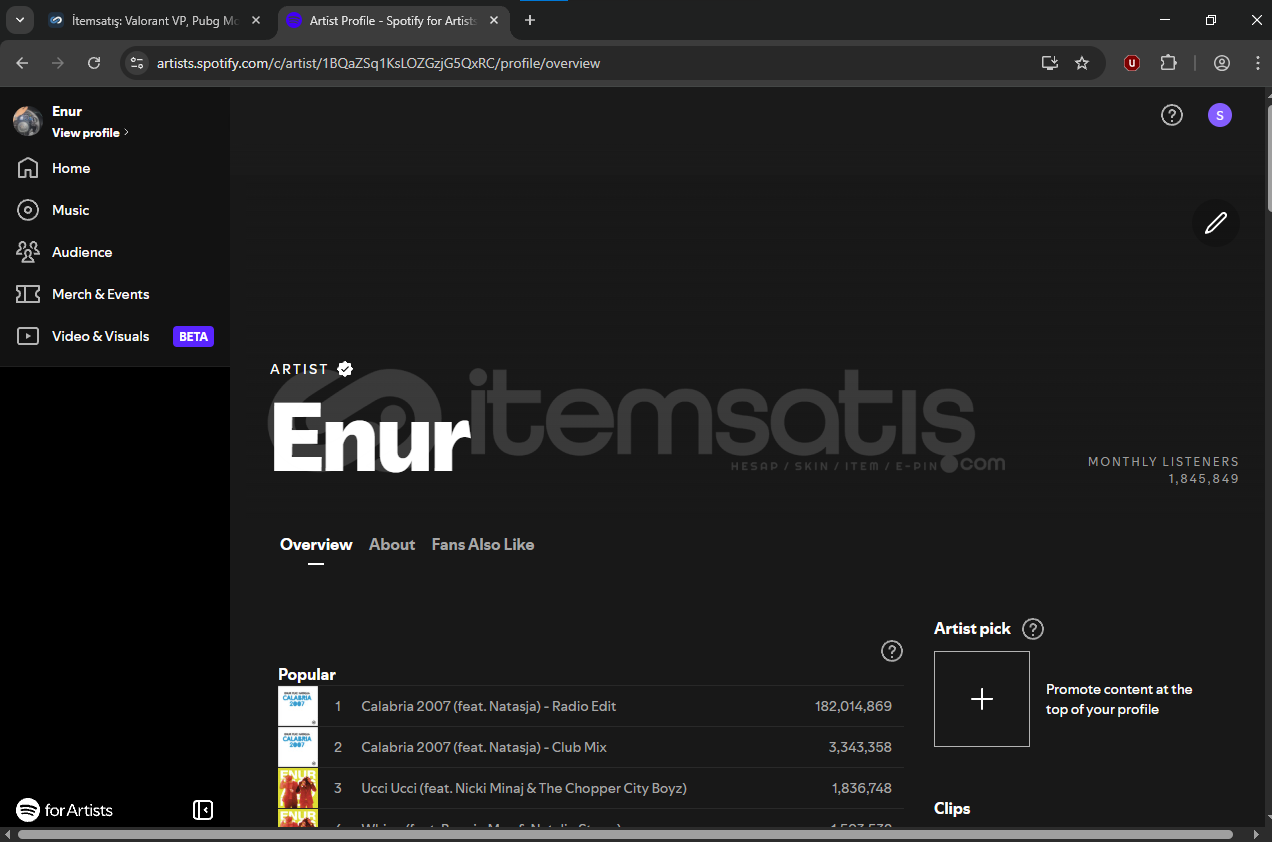The height and width of the screenshot is (842, 1272).
Task: Select Calabria 2007 Radio Edit track thumbnail
Action: pos(297,706)
